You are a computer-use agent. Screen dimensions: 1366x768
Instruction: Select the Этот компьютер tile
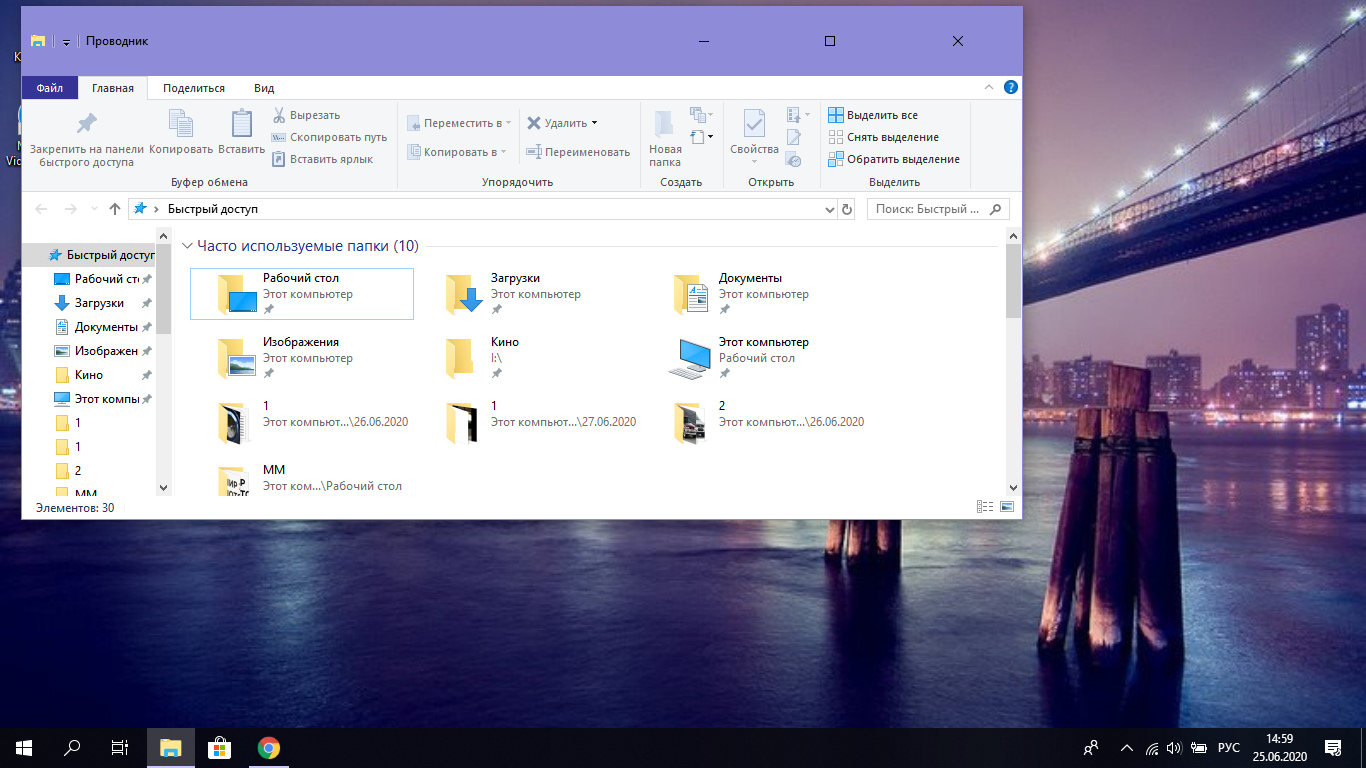click(758, 358)
